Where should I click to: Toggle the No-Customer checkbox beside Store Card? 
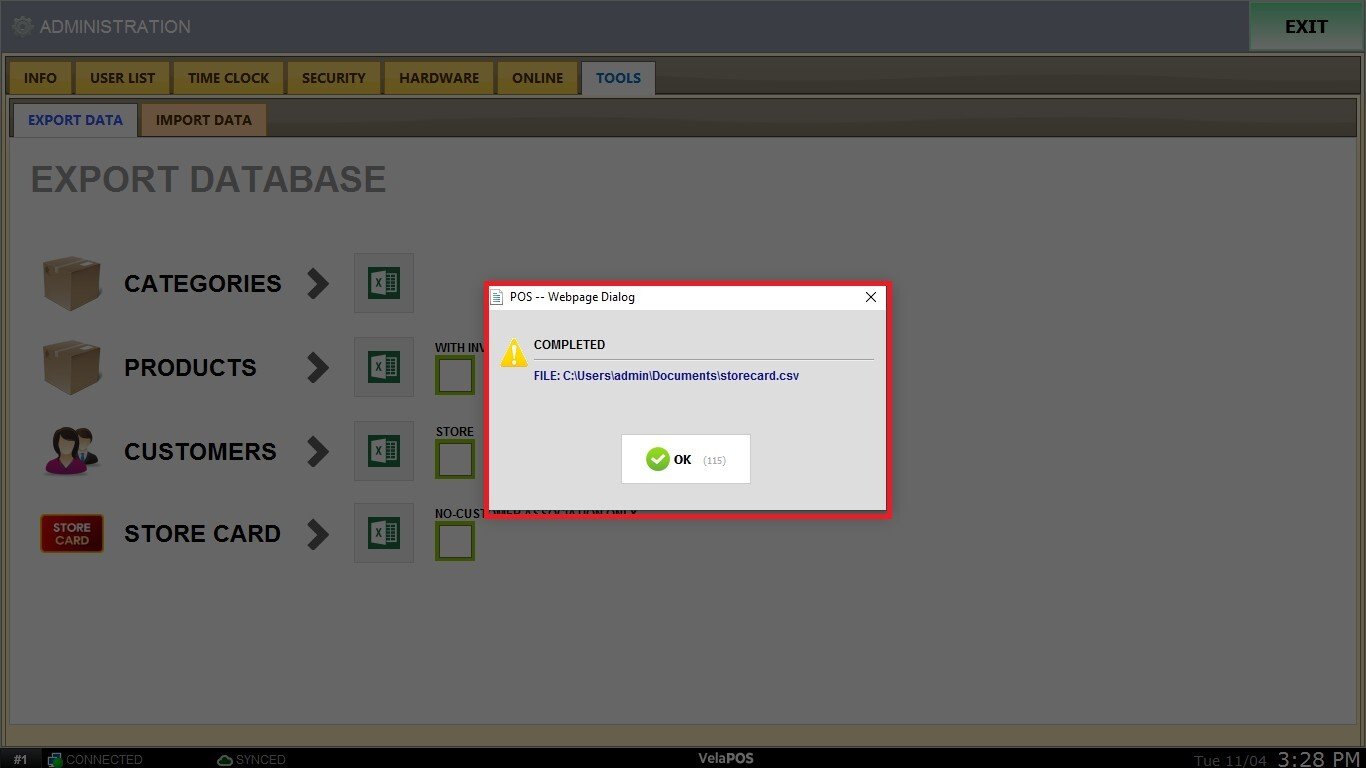[455, 541]
